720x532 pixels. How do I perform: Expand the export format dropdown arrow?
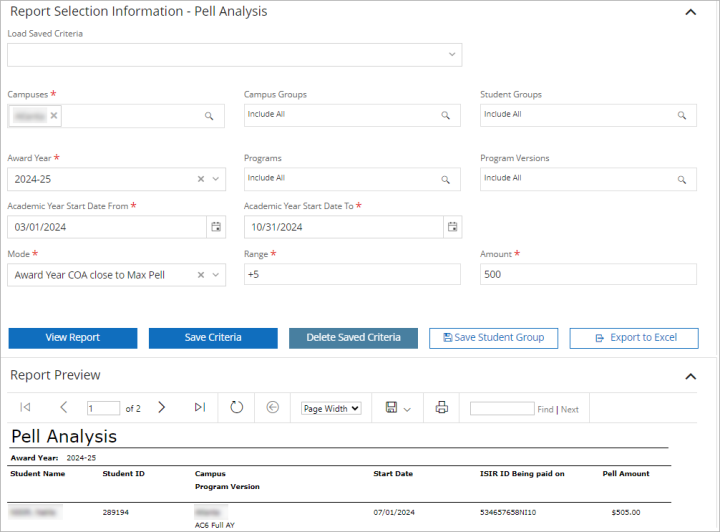pos(407,409)
